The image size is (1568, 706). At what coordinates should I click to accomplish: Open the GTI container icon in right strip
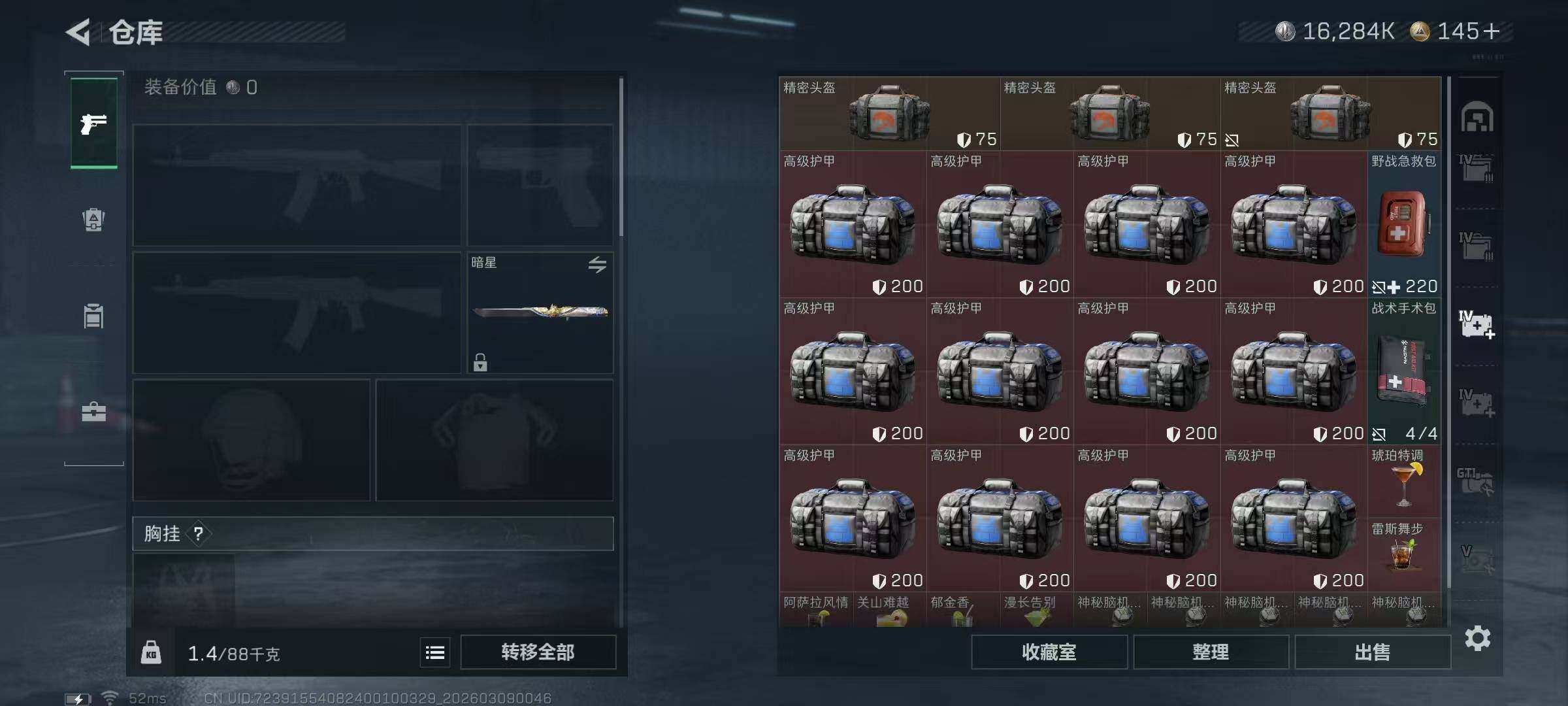pos(1475,481)
